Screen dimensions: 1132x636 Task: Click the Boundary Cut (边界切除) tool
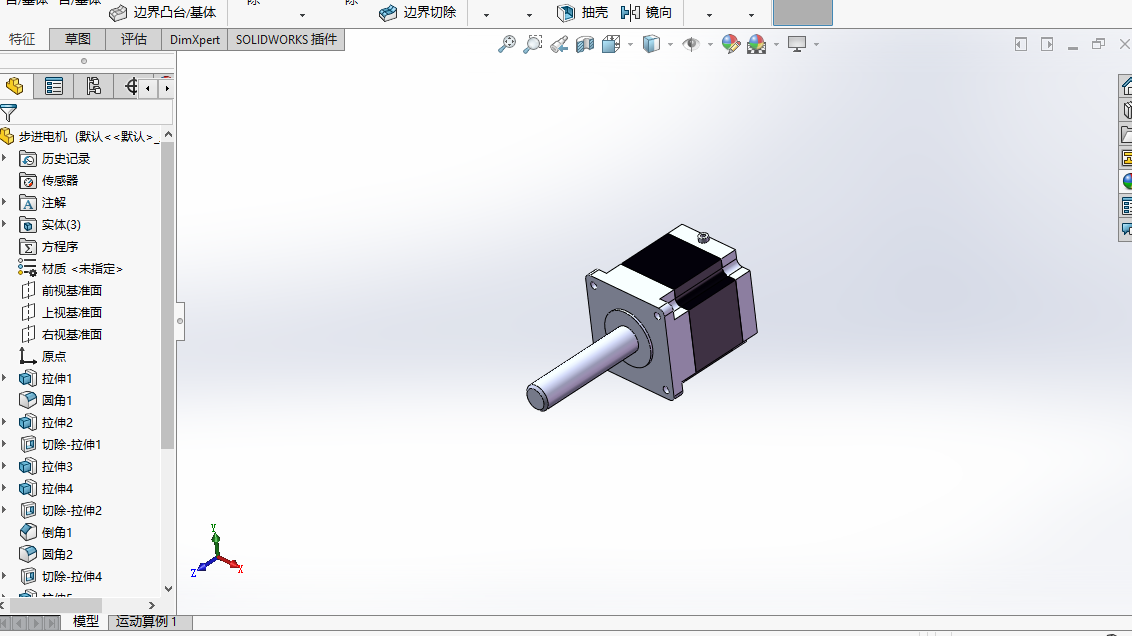click(x=417, y=12)
